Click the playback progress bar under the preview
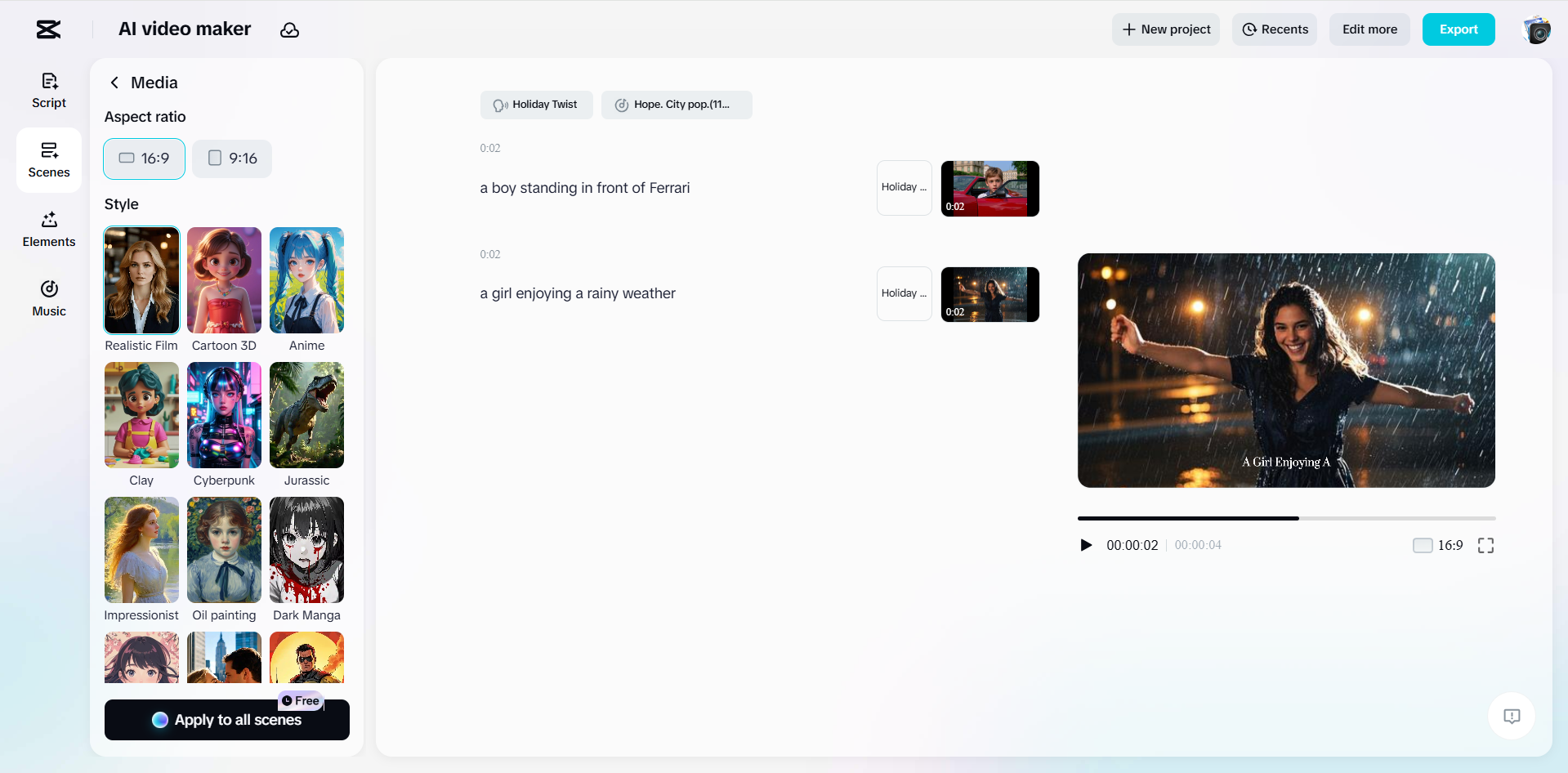This screenshot has width=1568, height=773. point(1286,518)
